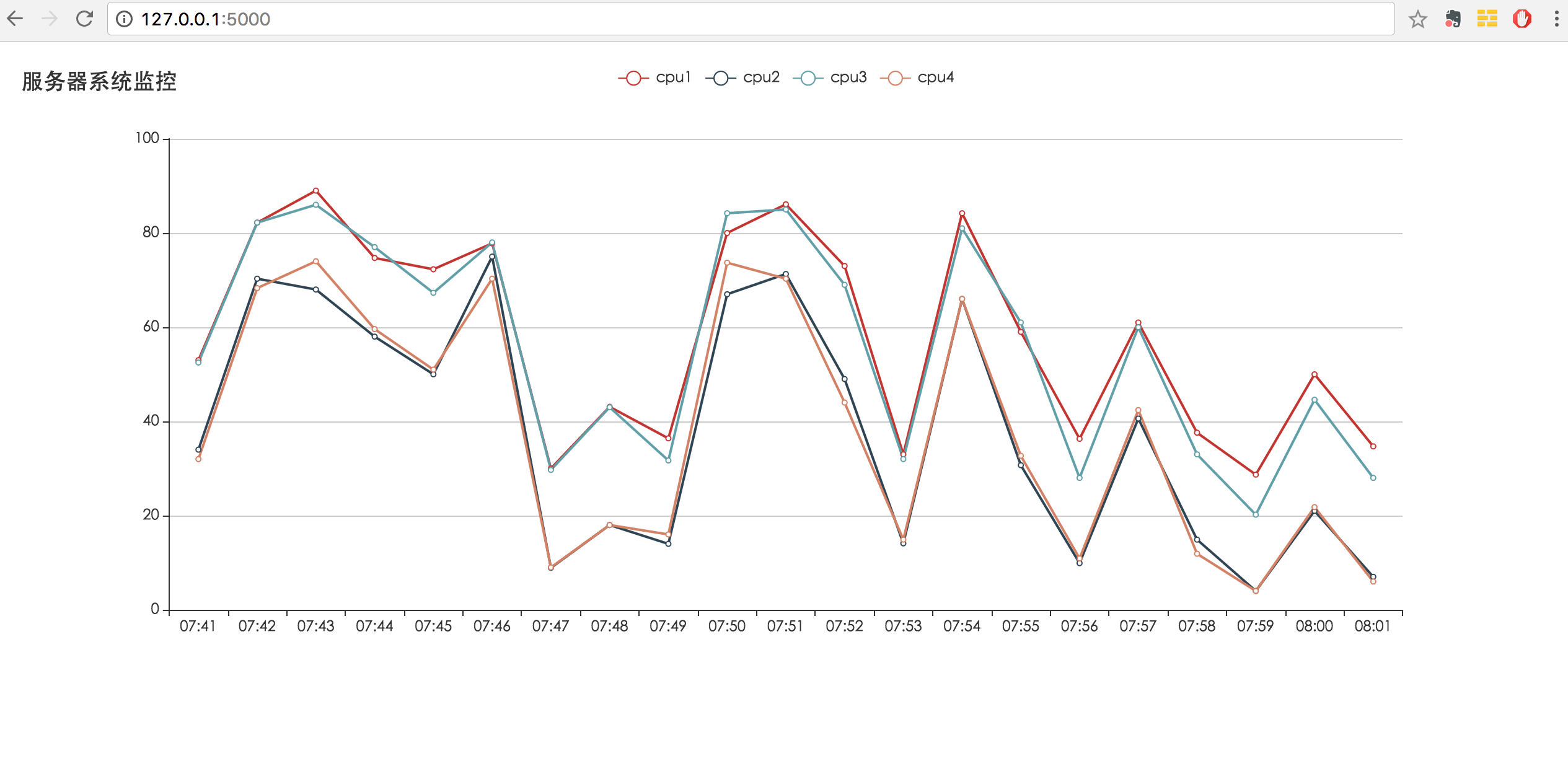1568x761 pixels.
Task: Click cpu3 data point at 07:50
Action: (x=727, y=213)
